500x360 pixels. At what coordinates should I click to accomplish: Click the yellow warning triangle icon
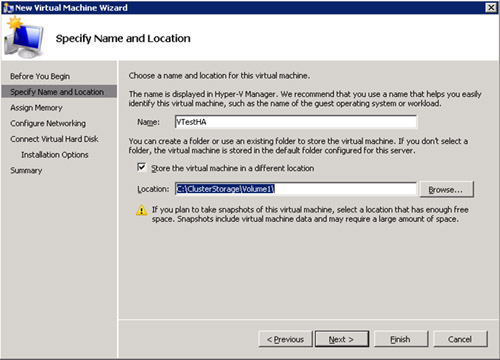[x=142, y=210]
